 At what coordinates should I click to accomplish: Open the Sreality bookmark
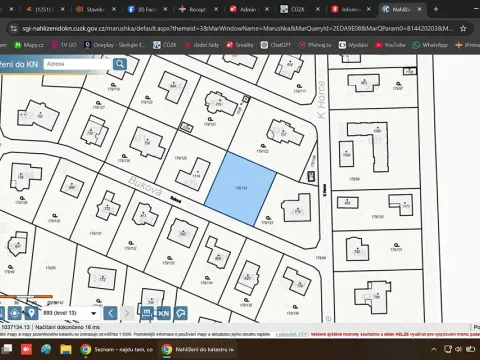tap(240, 45)
